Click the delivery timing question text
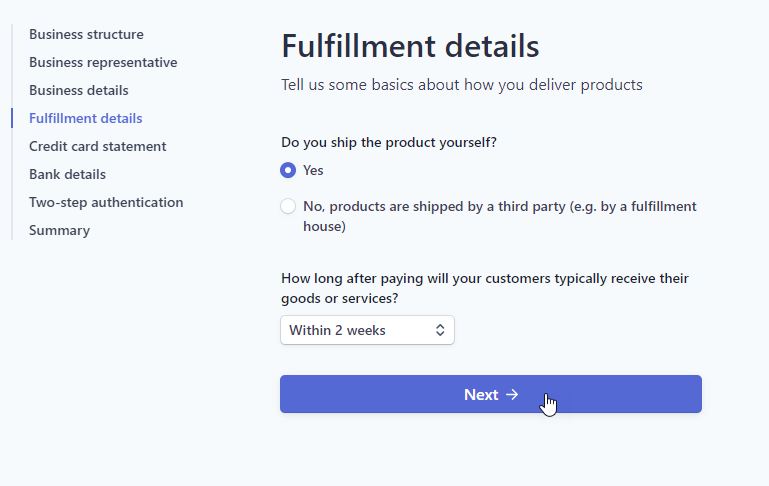The width and height of the screenshot is (769, 486). point(485,288)
